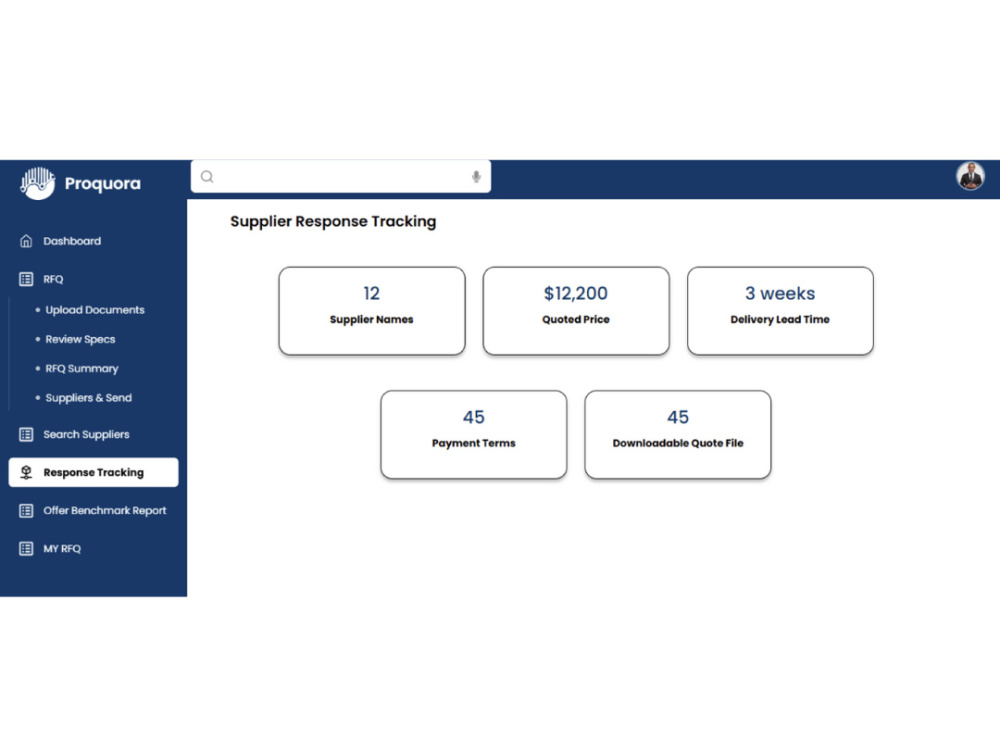Image resolution: width=1000 pixels, height=750 pixels.
Task: Open the Quoted Price card
Action: (x=576, y=311)
